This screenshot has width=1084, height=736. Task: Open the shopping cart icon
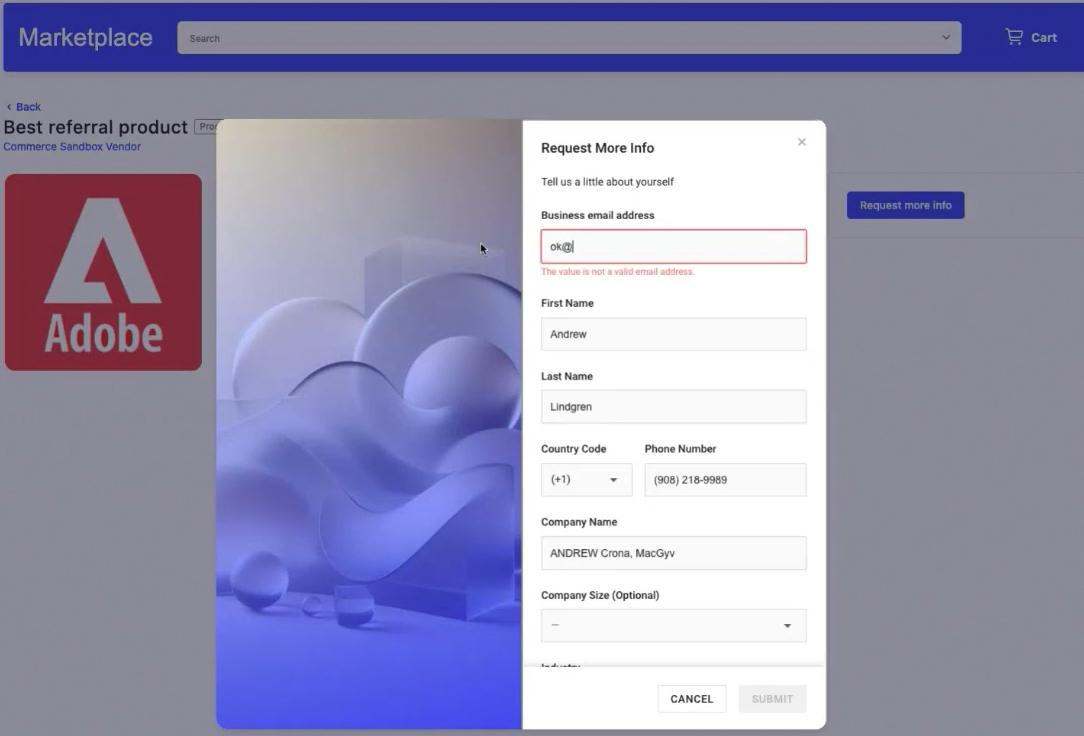(1014, 37)
